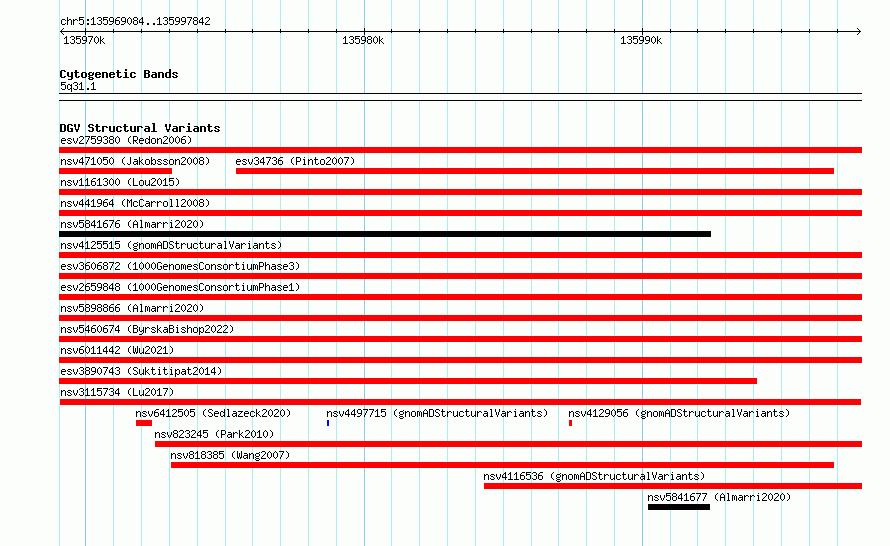Open the nsv471050 (Jakobsson2008) variant label
Screen dimensions: 890x546
click(135, 161)
